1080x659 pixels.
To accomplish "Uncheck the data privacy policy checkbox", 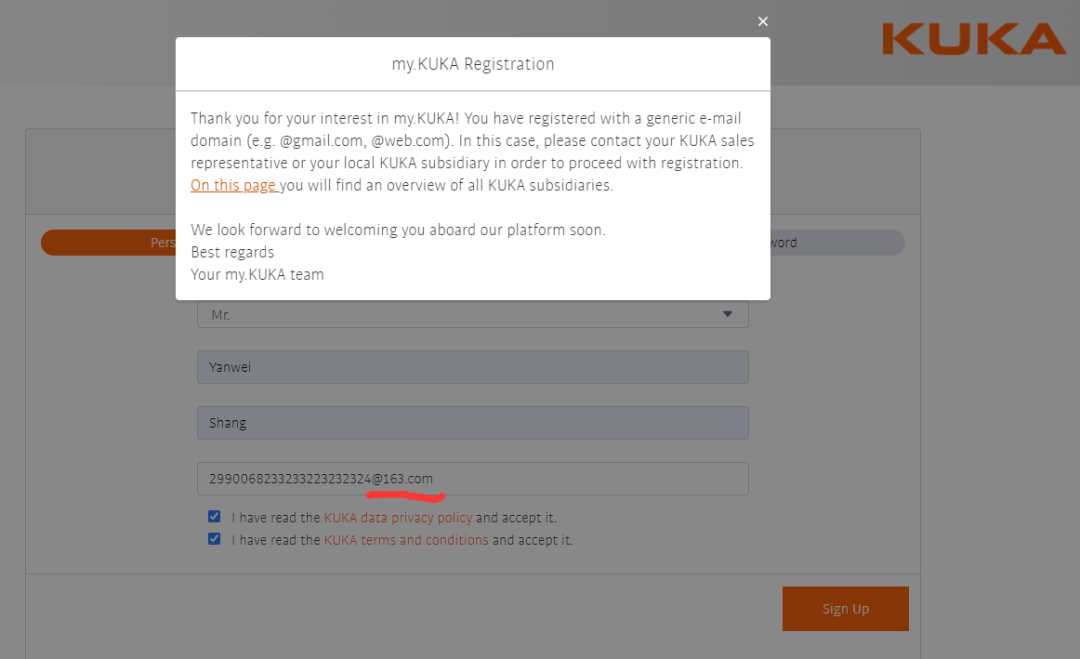I will tap(214, 516).
